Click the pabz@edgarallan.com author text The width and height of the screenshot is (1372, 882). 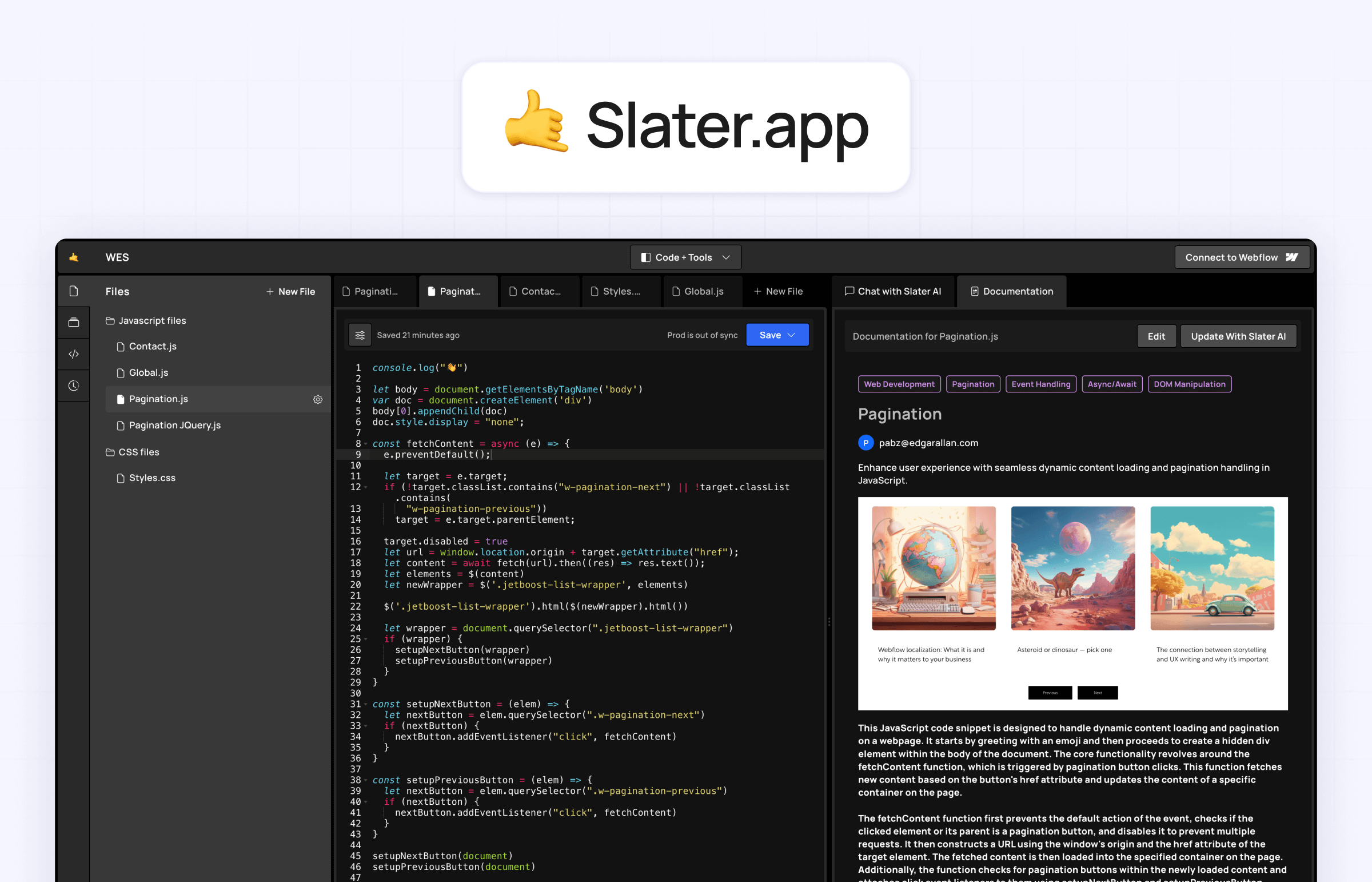pos(928,443)
